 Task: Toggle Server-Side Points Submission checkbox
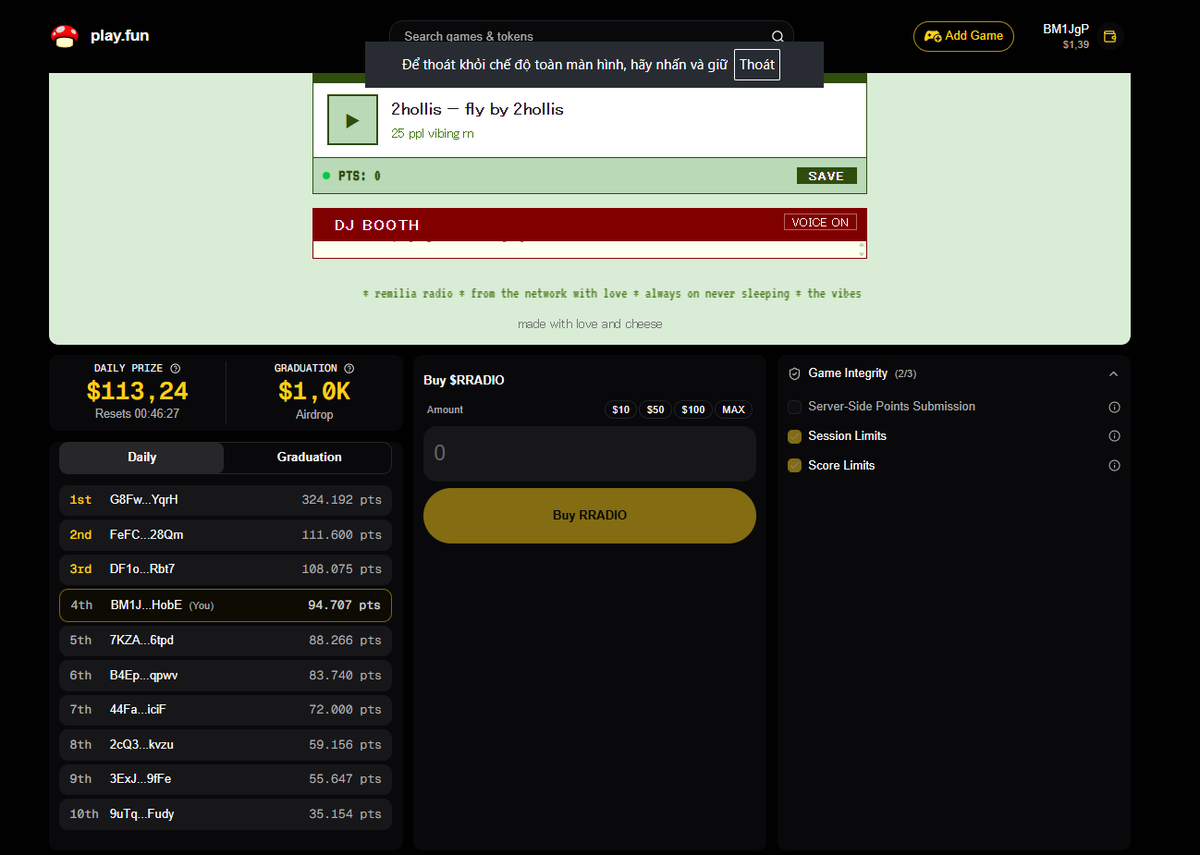(794, 407)
